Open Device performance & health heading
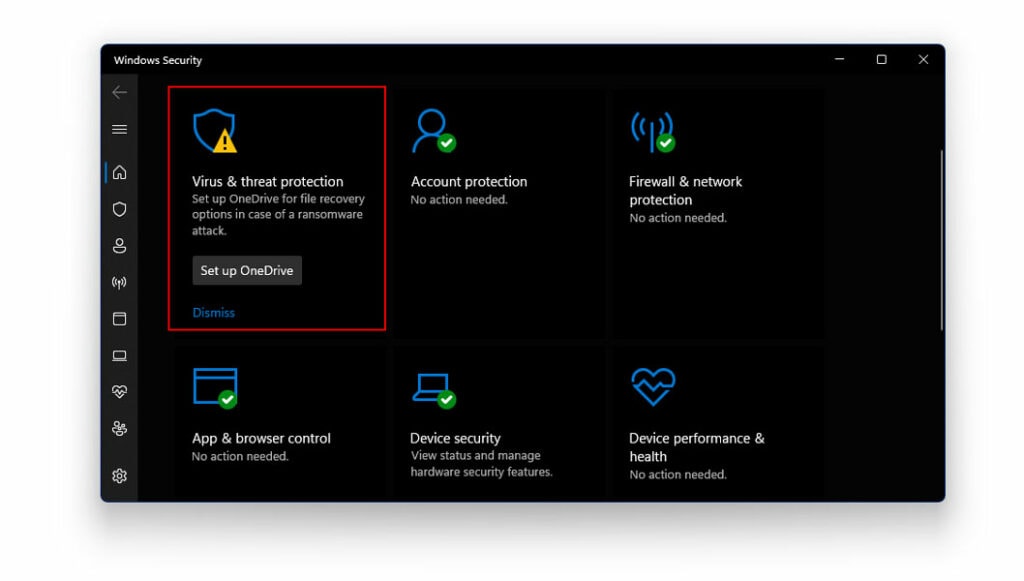The width and height of the screenshot is (1024, 581). pos(697,447)
